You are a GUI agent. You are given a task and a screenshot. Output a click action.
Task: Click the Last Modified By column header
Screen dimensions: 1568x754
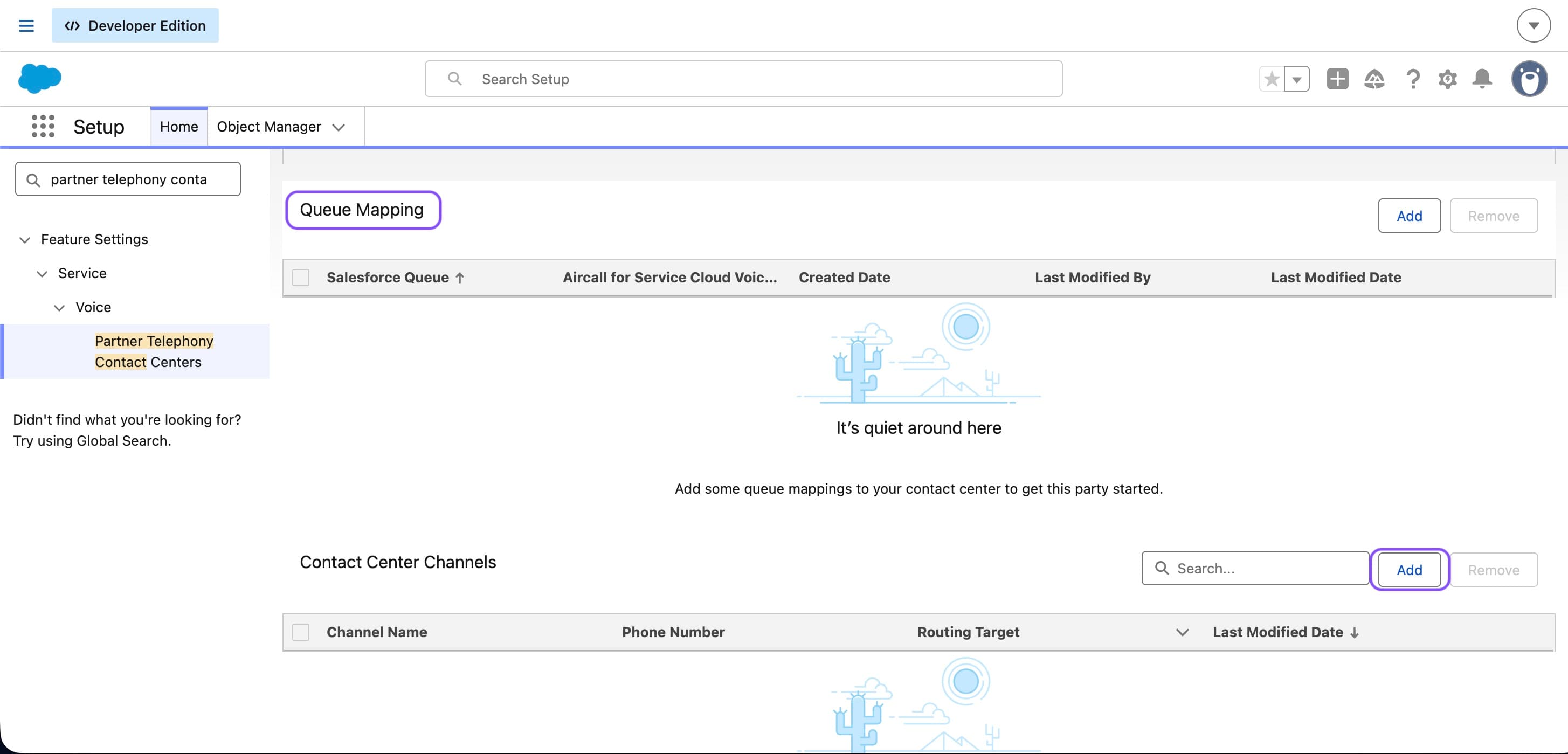[x=1093, y=278]
